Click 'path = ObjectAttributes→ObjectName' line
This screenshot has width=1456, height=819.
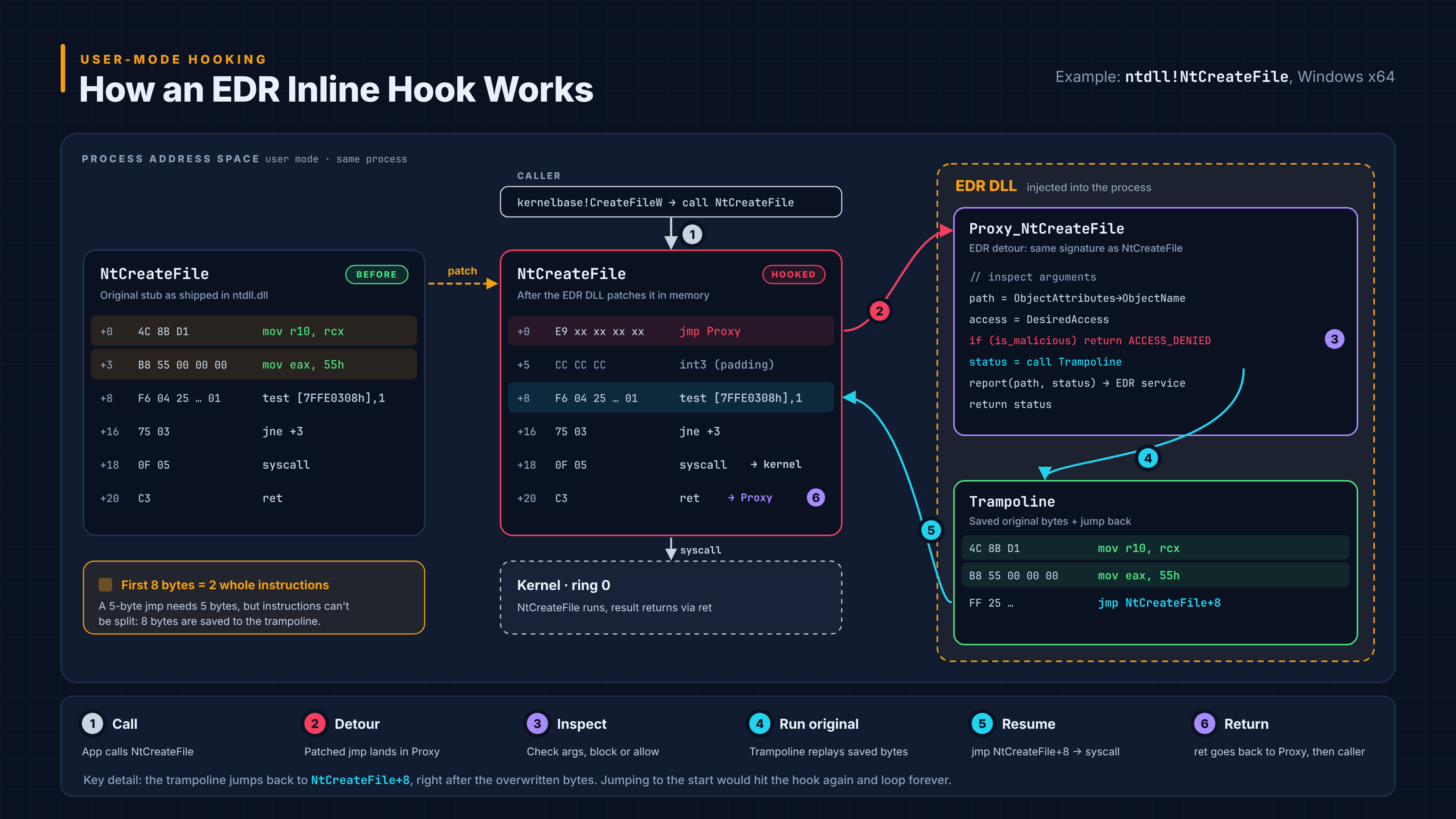click(1077, 298)
